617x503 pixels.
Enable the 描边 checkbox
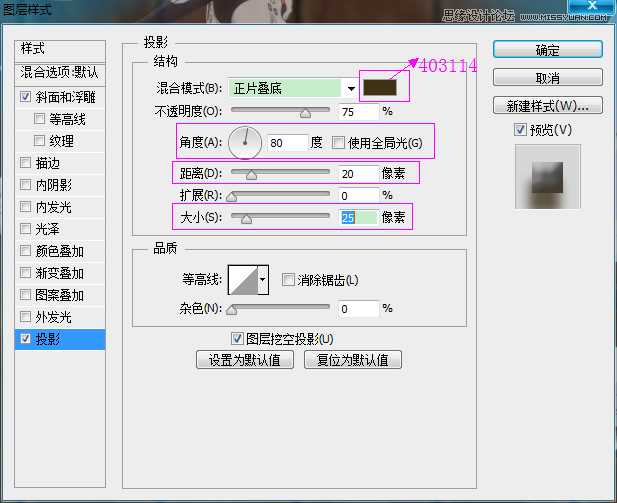click(25, 163)
